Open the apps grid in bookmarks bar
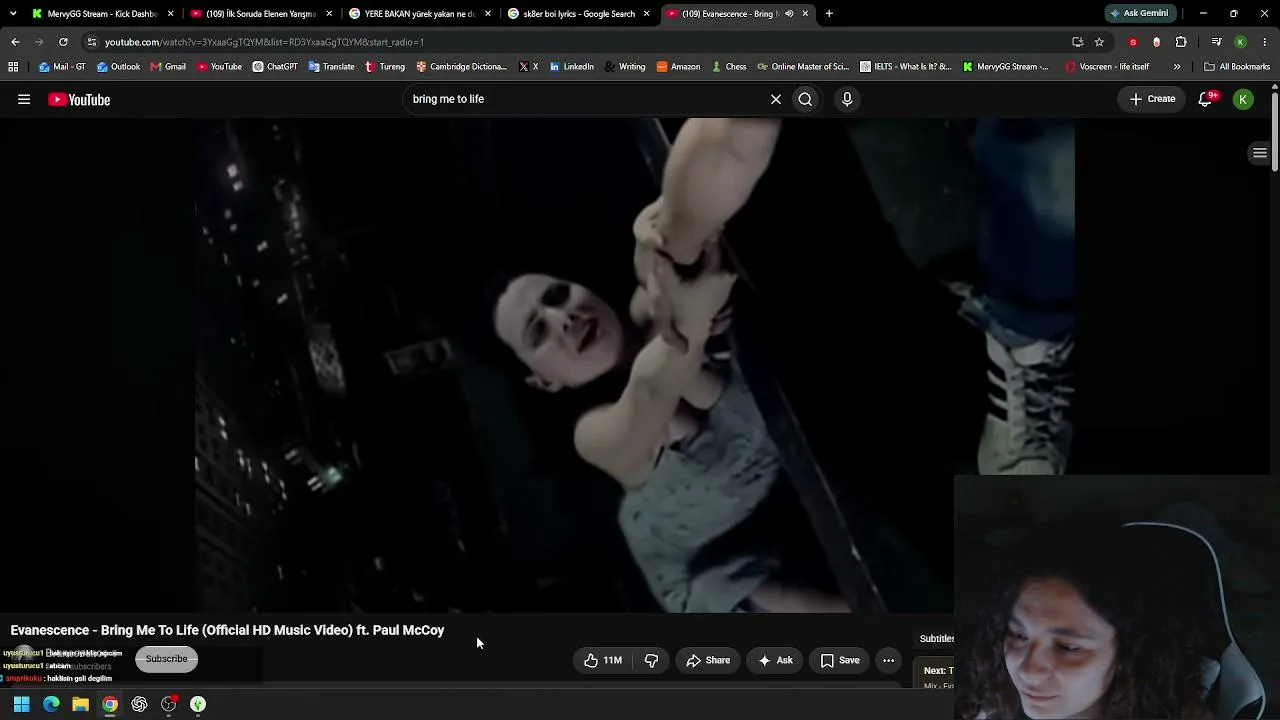Viewport: 1280px width, 720px height. click(x=13, y=67)
